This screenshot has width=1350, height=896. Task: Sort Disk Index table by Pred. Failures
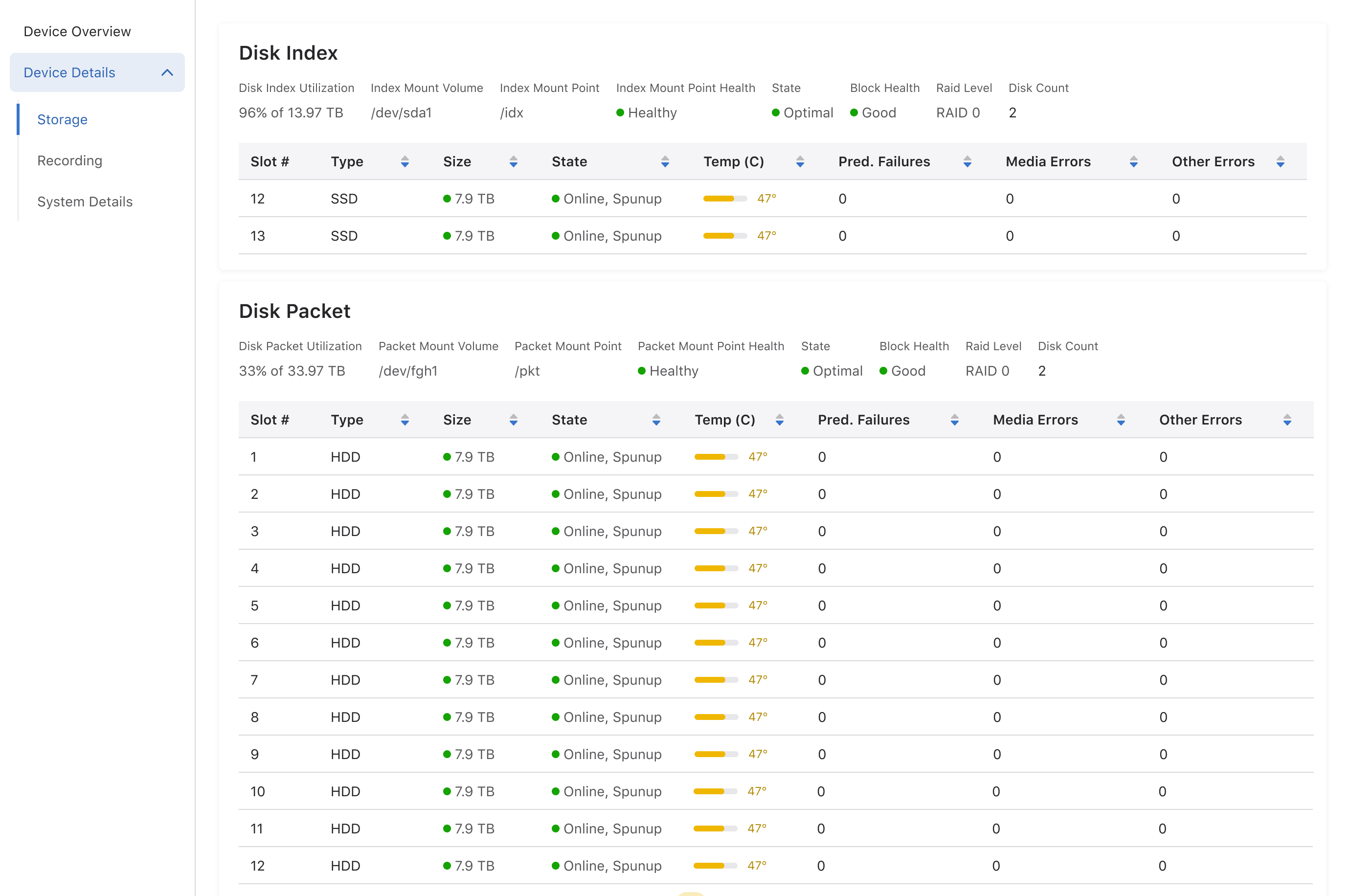click(967, 162)
